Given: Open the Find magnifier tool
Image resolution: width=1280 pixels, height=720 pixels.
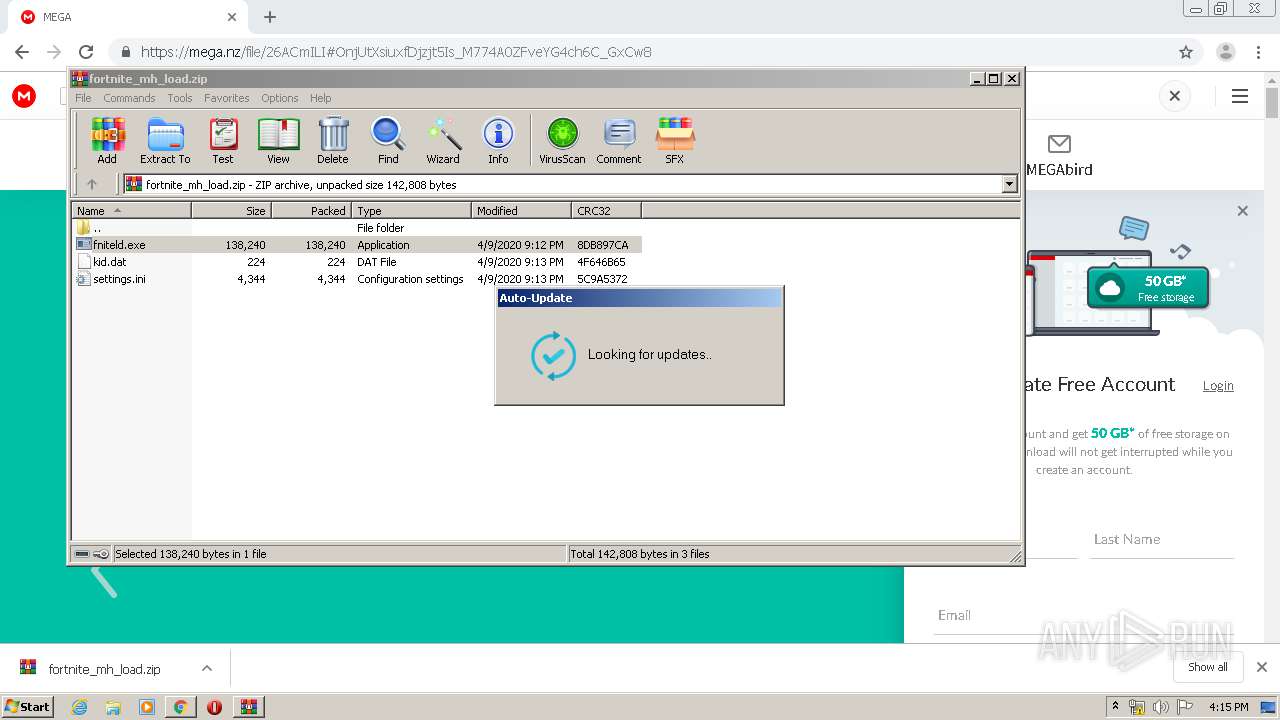Looking at the screenshot, I should tap(388, 140).
